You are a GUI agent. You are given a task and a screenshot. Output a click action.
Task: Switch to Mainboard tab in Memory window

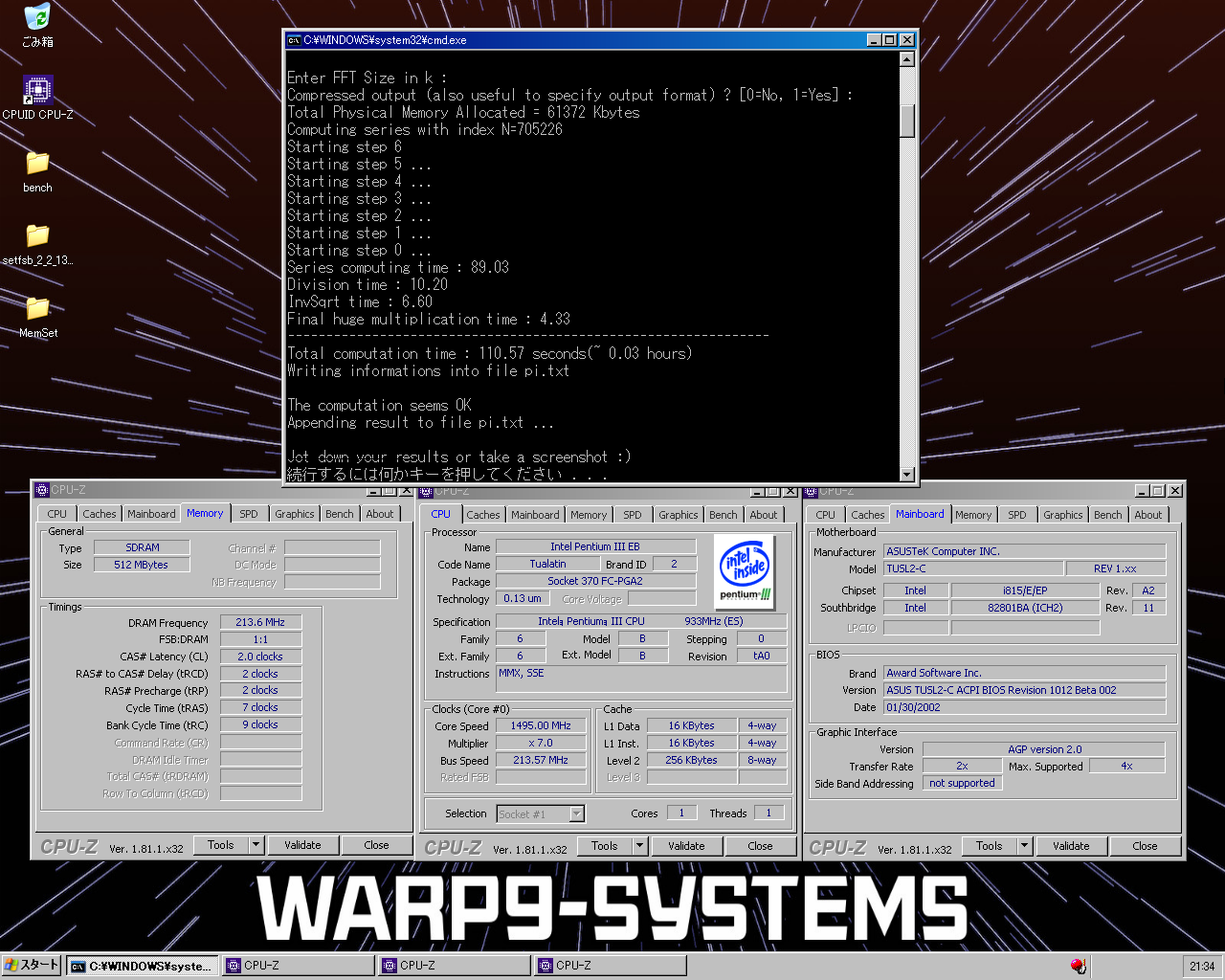[x=151, y=514]
